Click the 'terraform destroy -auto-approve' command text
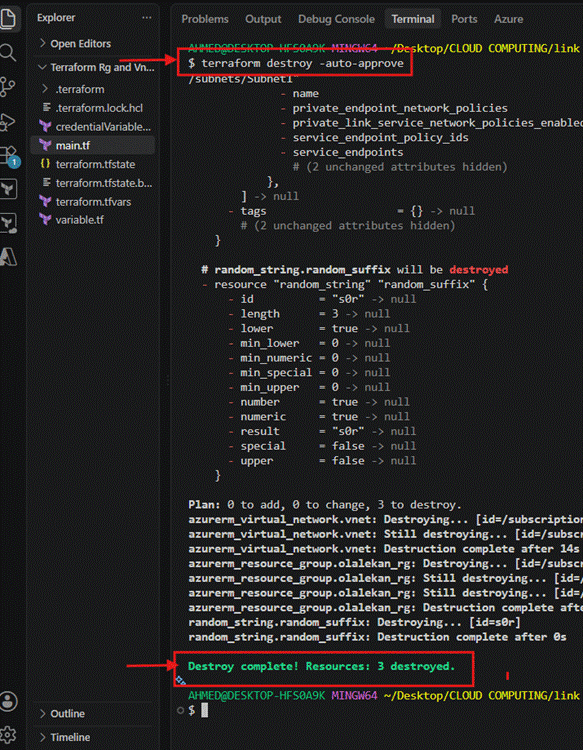Viewport: 583px width, 750px height. 302,63
